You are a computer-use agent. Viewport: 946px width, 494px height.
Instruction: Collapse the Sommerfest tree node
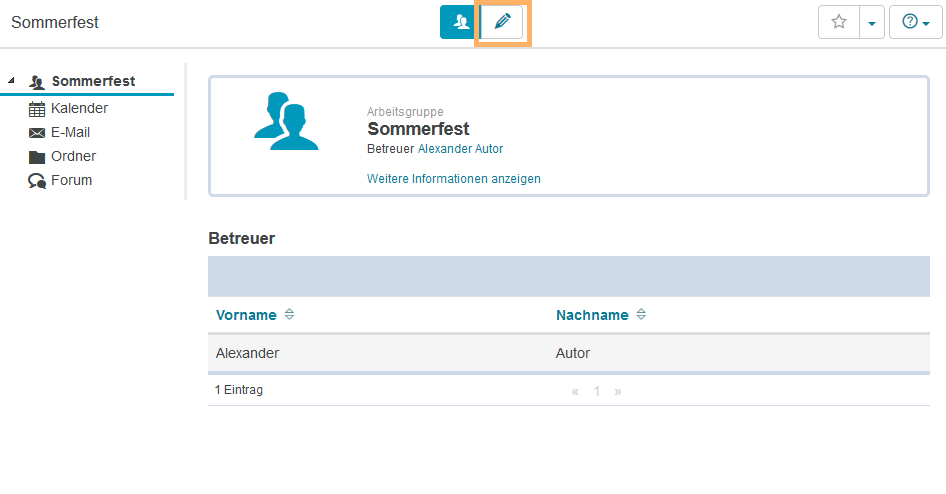click(12, 81)
